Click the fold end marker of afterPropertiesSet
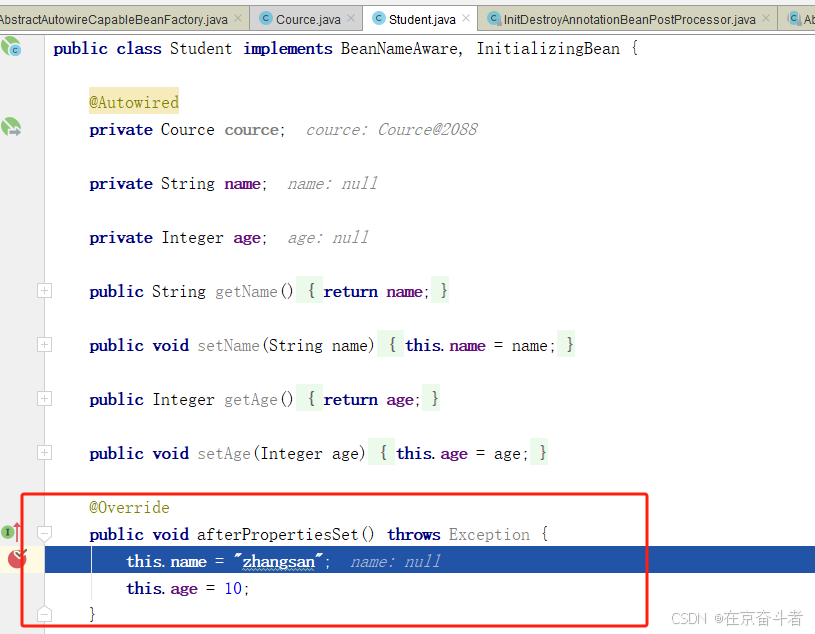This screenshot has height=634, width=815. [x=44, y=614]
